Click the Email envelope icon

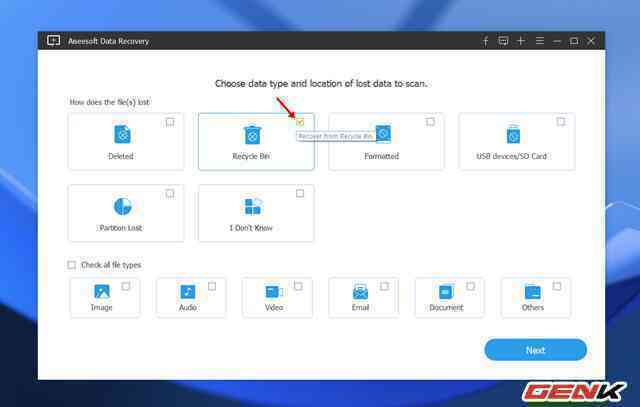pos(360,292)
